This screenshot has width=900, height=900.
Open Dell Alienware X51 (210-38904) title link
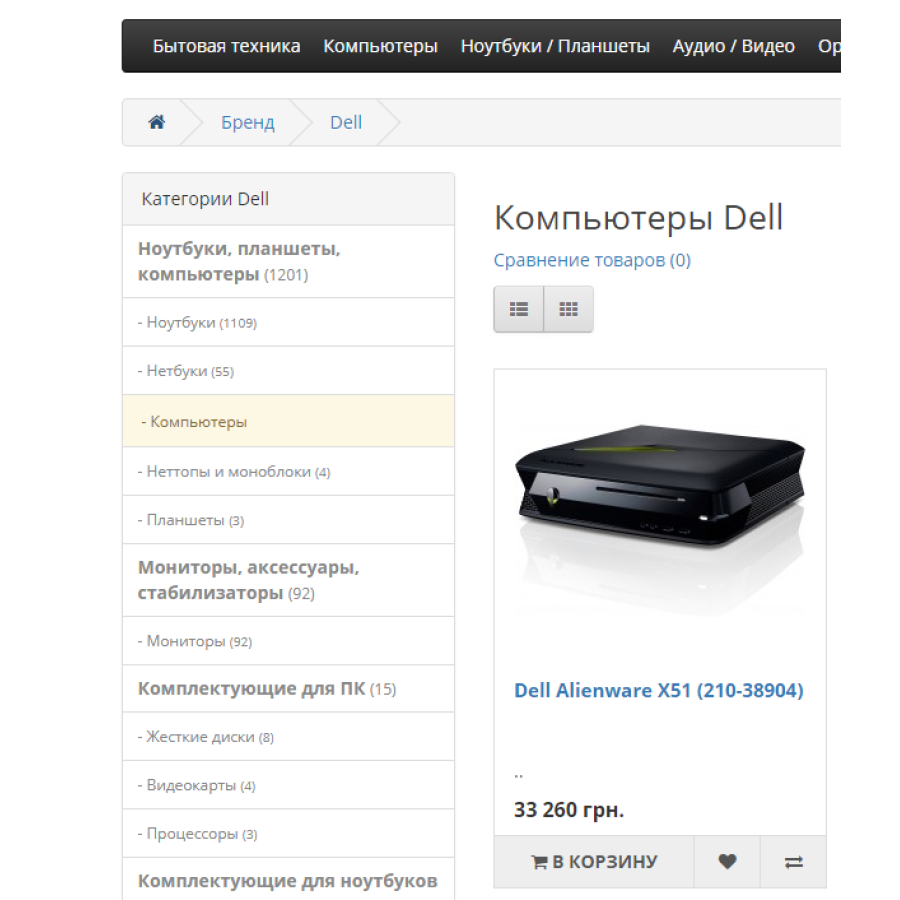[x=658, y=690]
